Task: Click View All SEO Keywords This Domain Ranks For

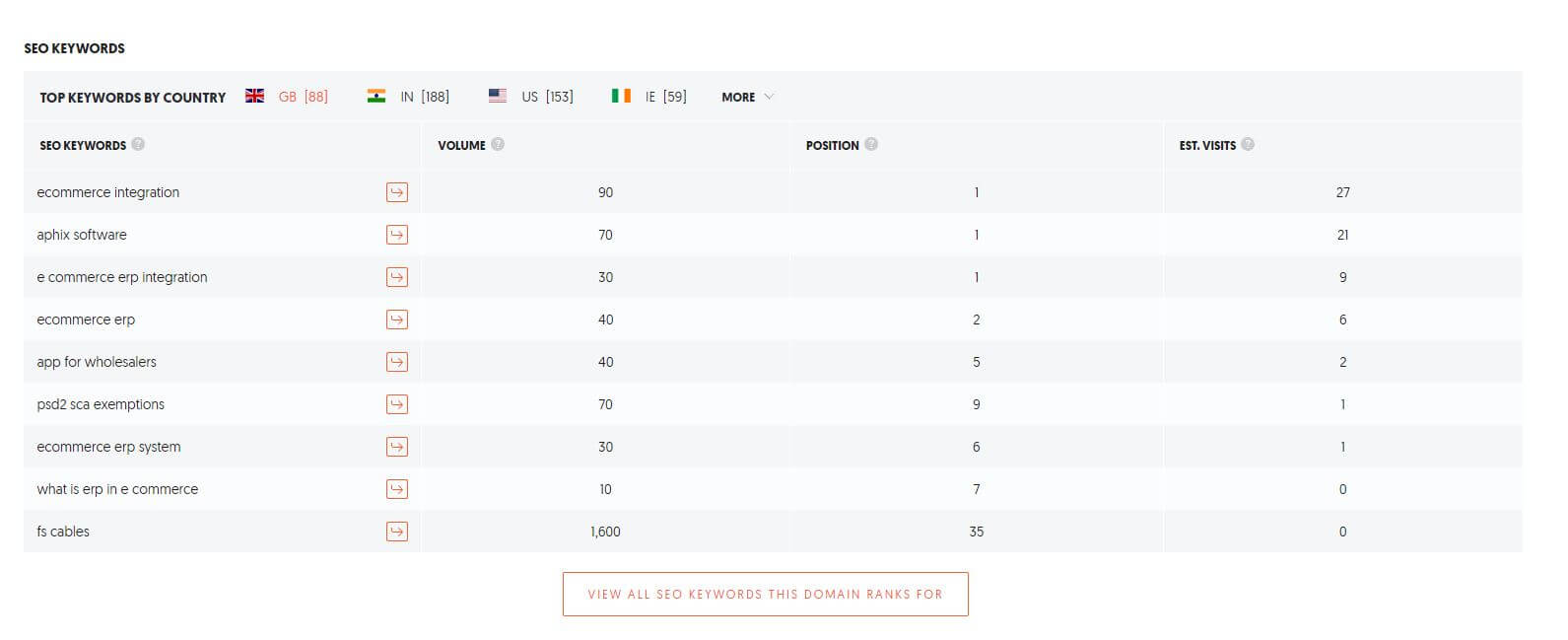Action: (x=766, y=595)
